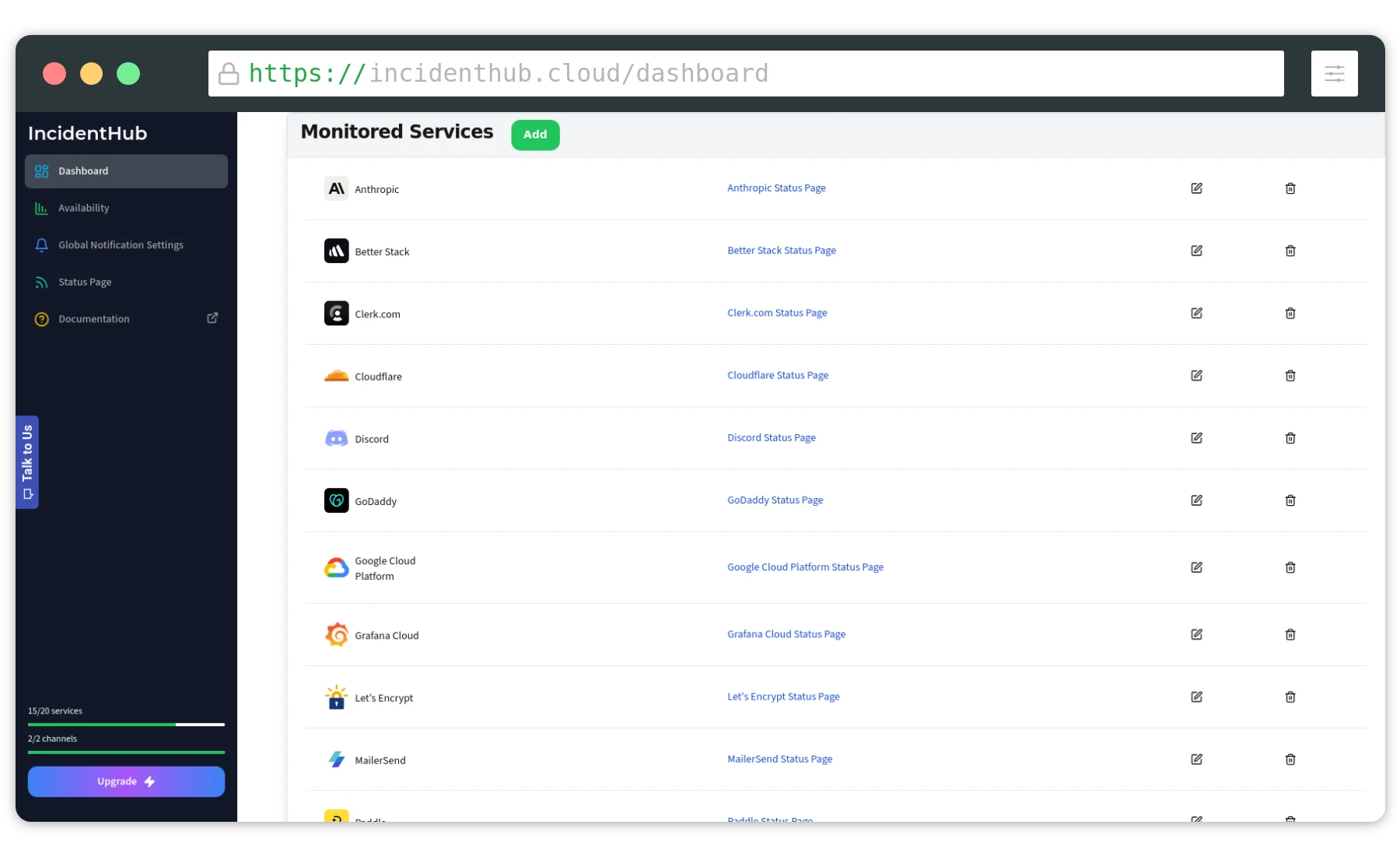The image size is (1400, 856).
Task: Edit the Better Stack service entry
Action: [x=1196, y=251]
